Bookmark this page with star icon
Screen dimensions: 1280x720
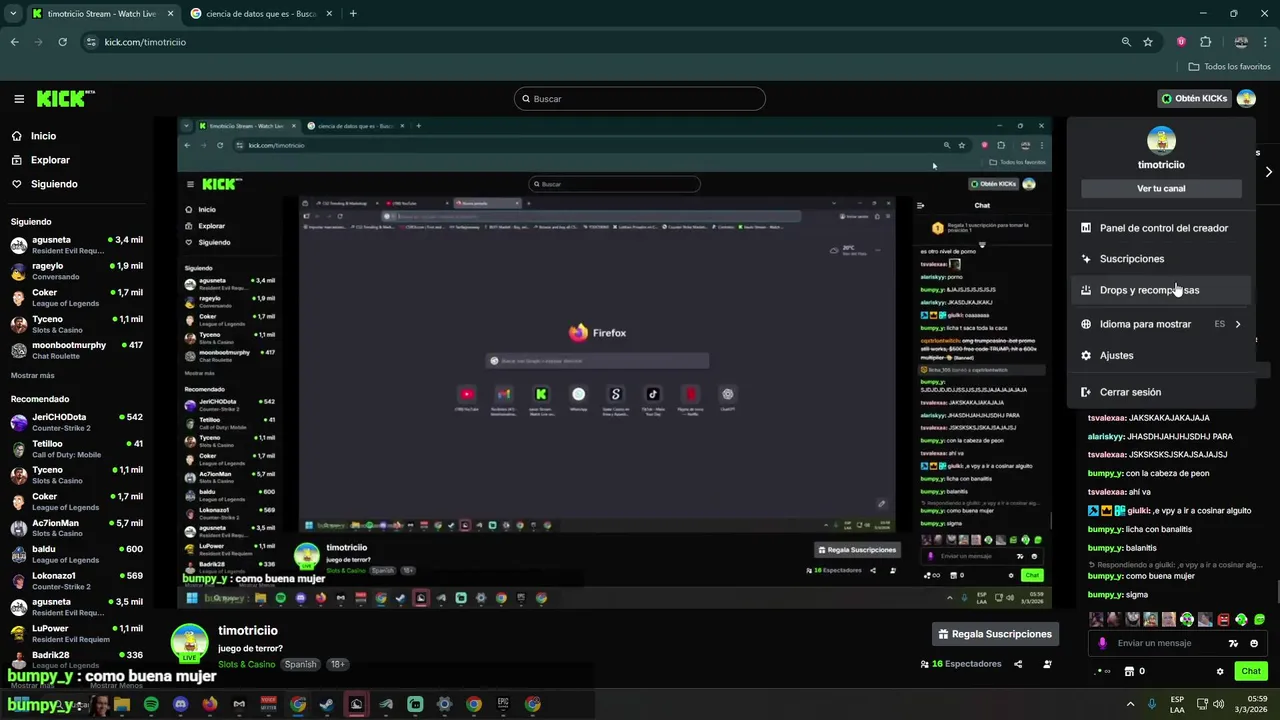(1148, 42)
